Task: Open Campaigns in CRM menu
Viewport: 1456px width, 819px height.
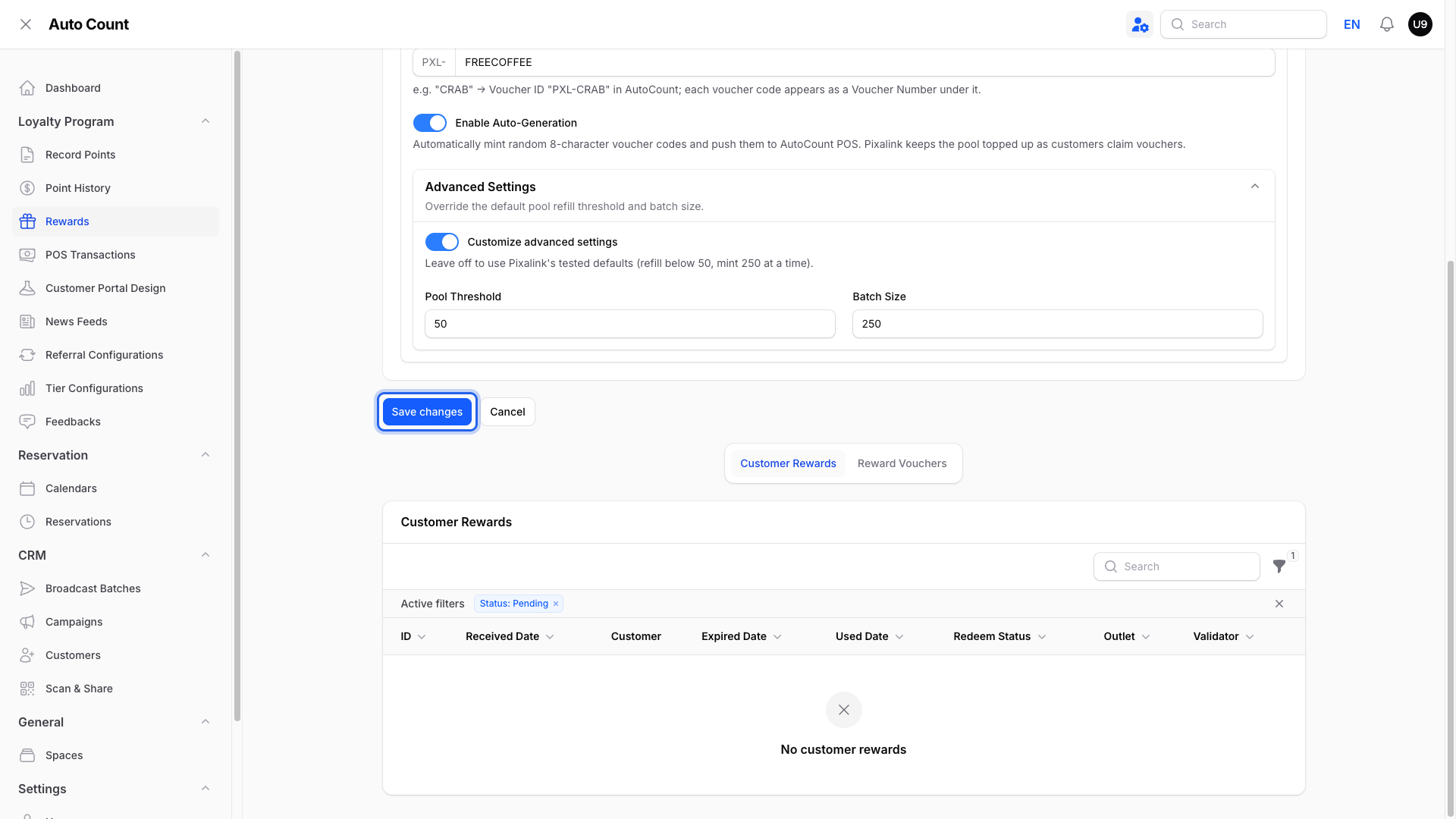Action: (115, 622)
